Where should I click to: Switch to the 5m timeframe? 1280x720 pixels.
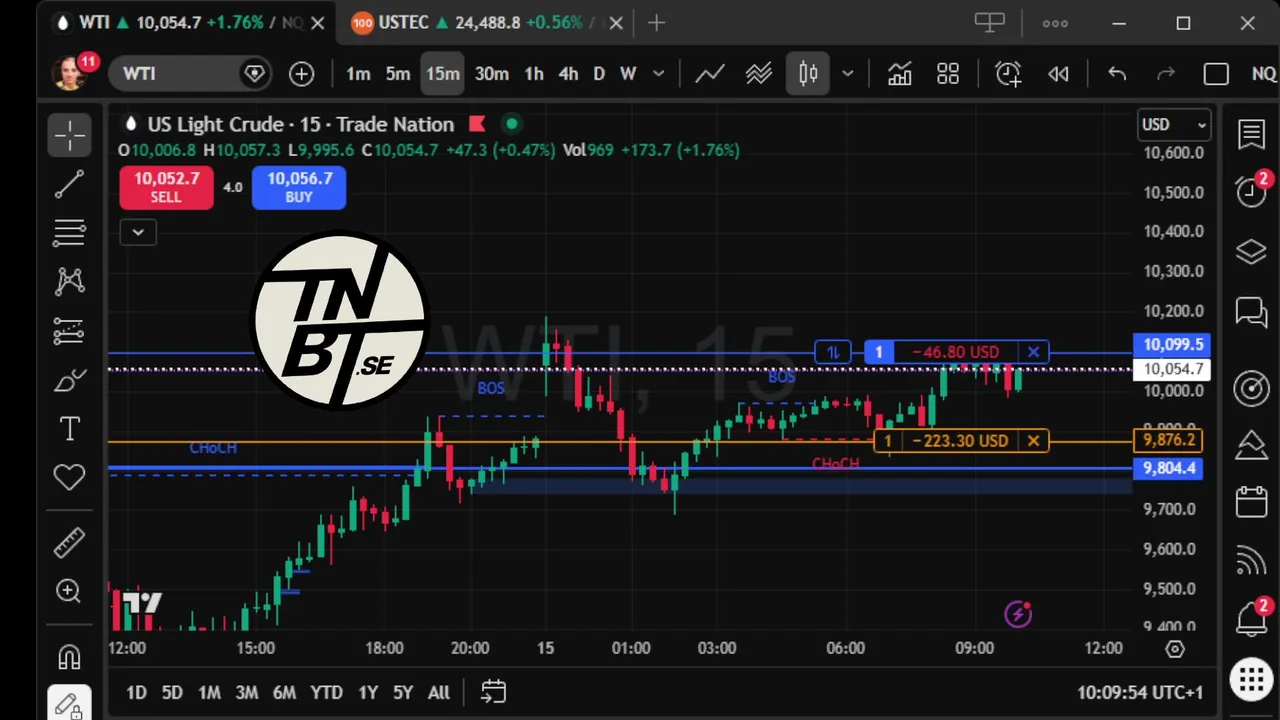pyautogui.click(x=398, y=73)
